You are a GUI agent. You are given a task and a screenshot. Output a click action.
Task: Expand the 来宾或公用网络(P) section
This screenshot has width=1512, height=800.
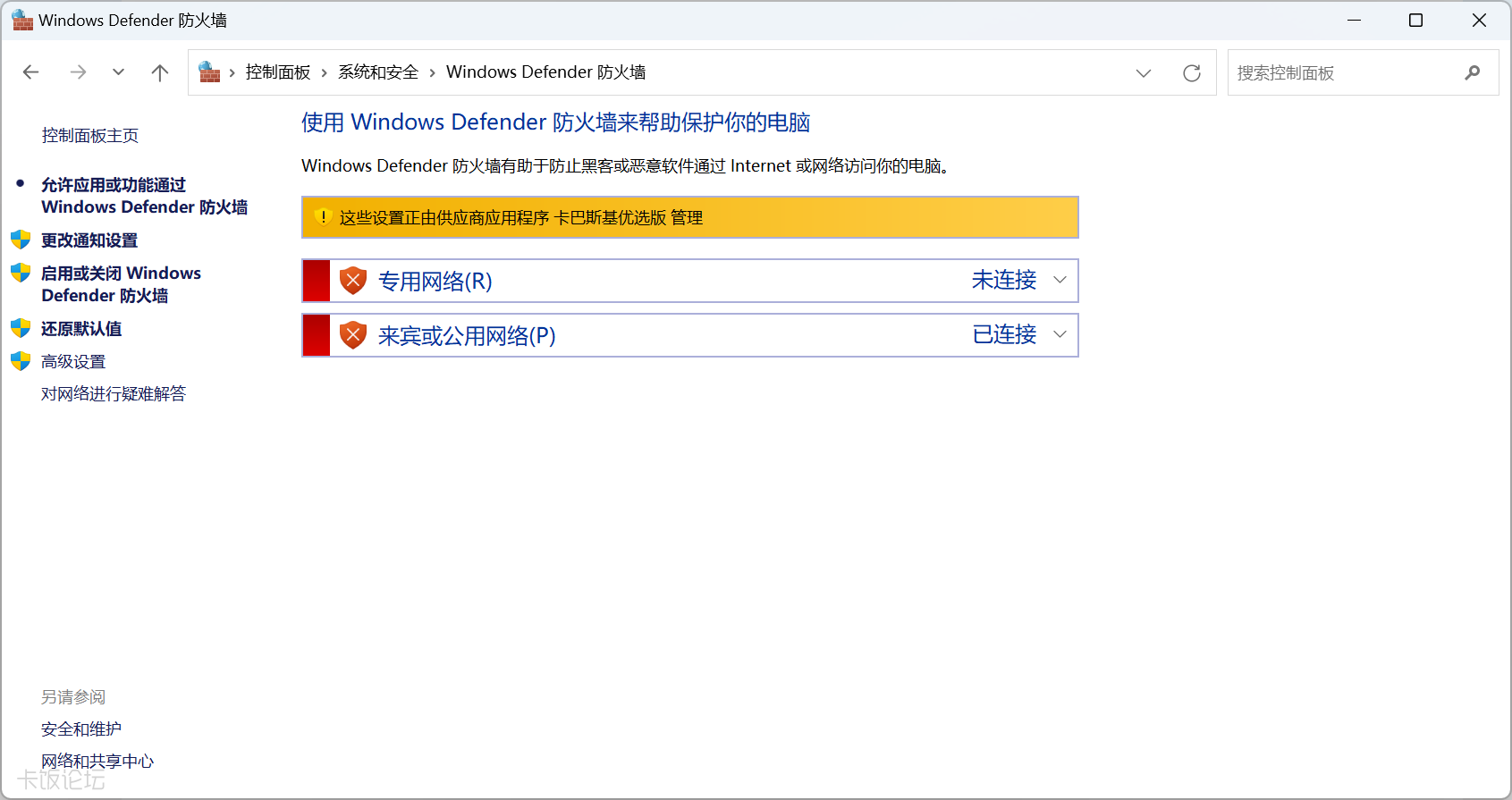point(1060,335)
